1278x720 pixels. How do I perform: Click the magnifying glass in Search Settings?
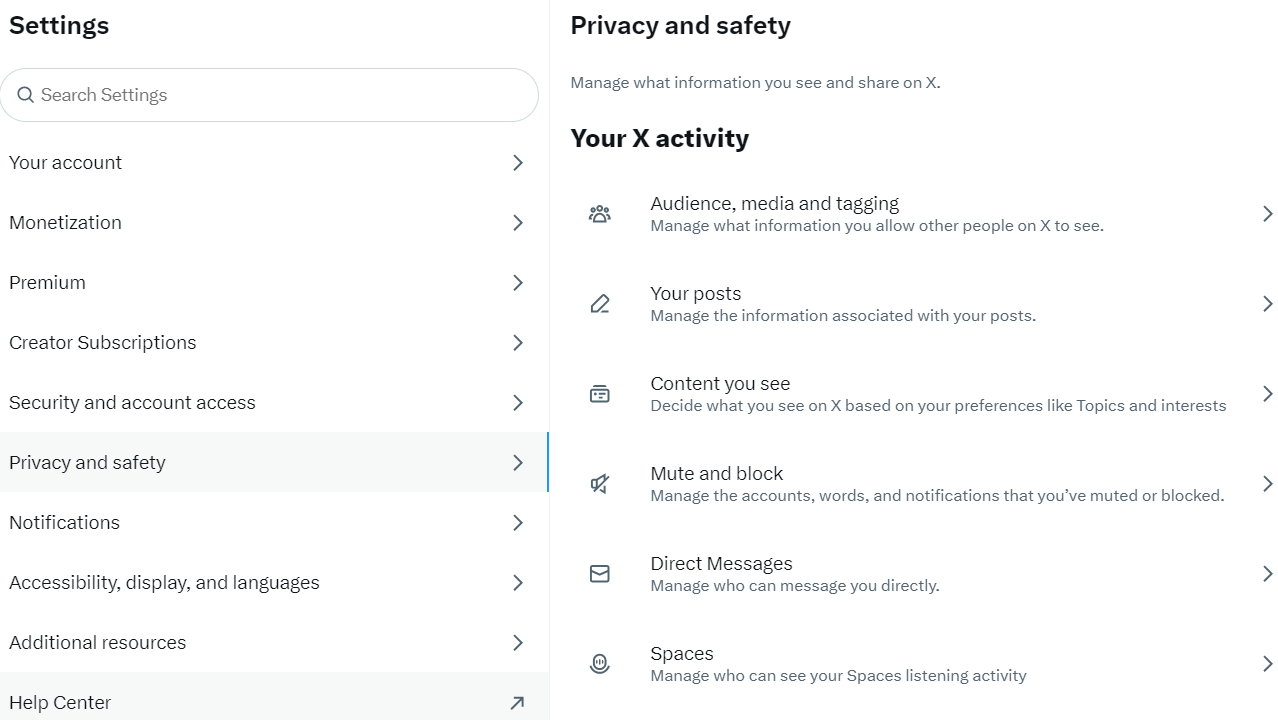tap(26, 94)
